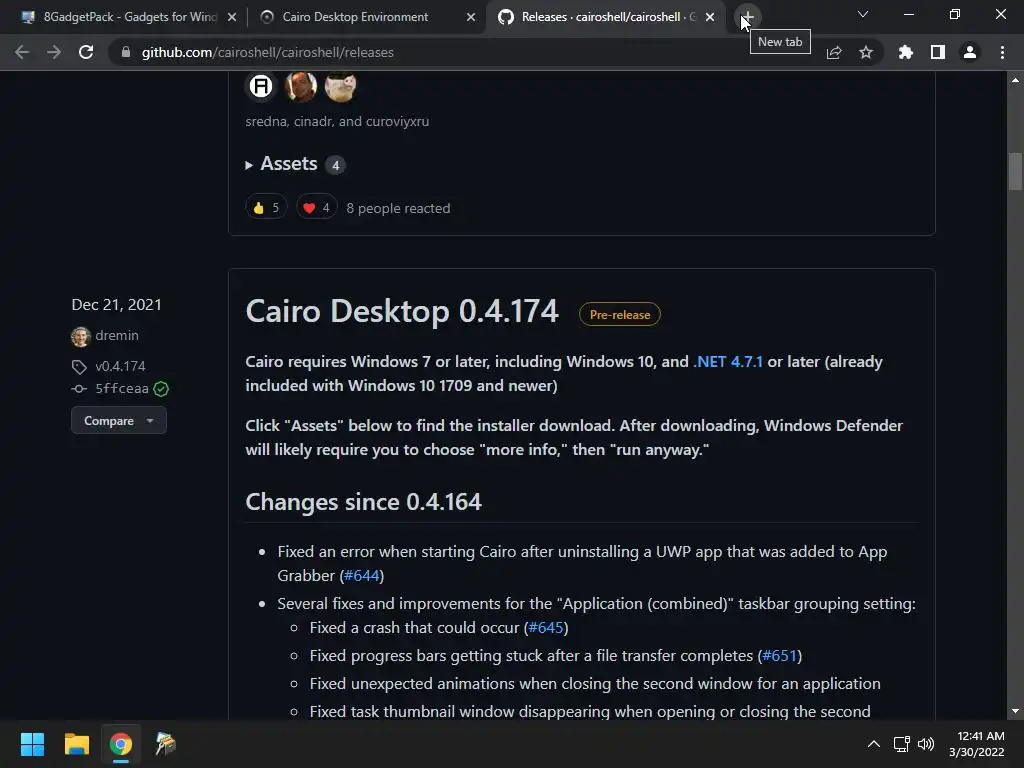Open the .NET 4.7.1 link
This screenshot has height=768, width=1024.
728,362
